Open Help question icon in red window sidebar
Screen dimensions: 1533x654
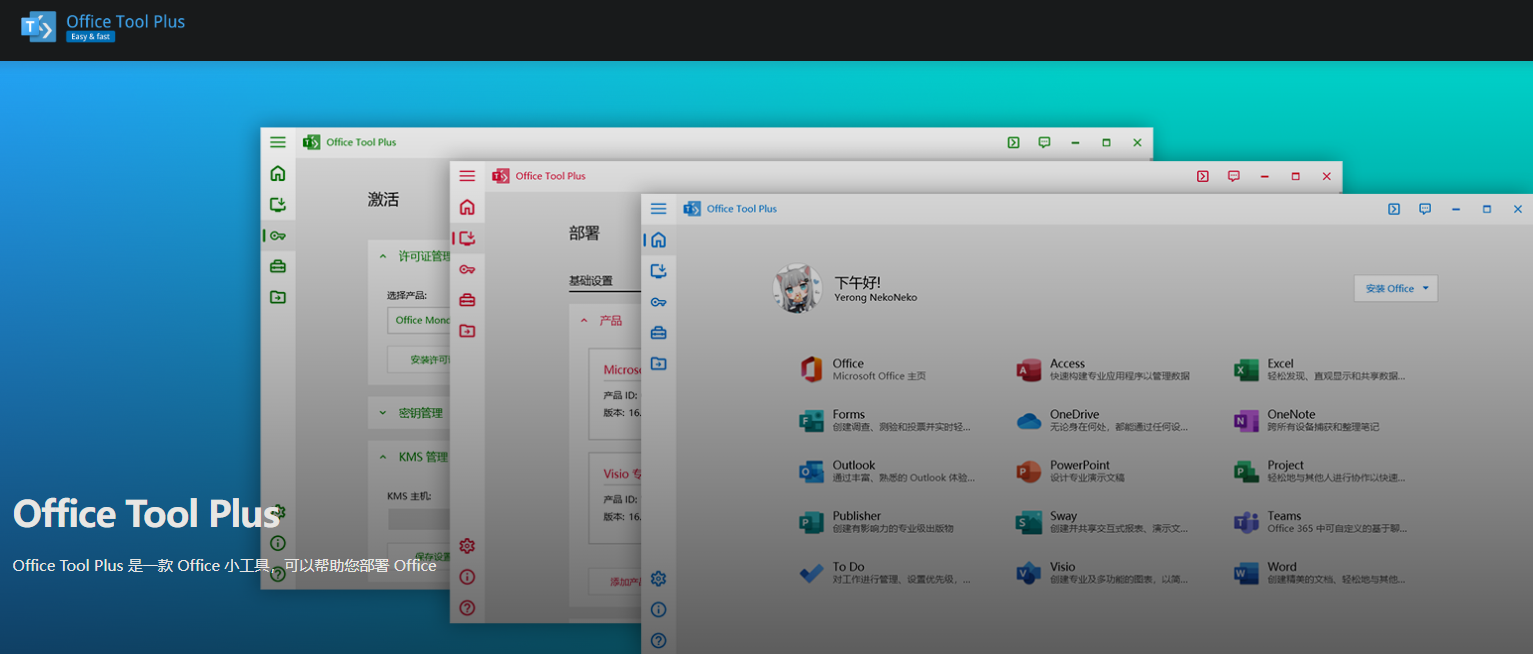[467, 608]
